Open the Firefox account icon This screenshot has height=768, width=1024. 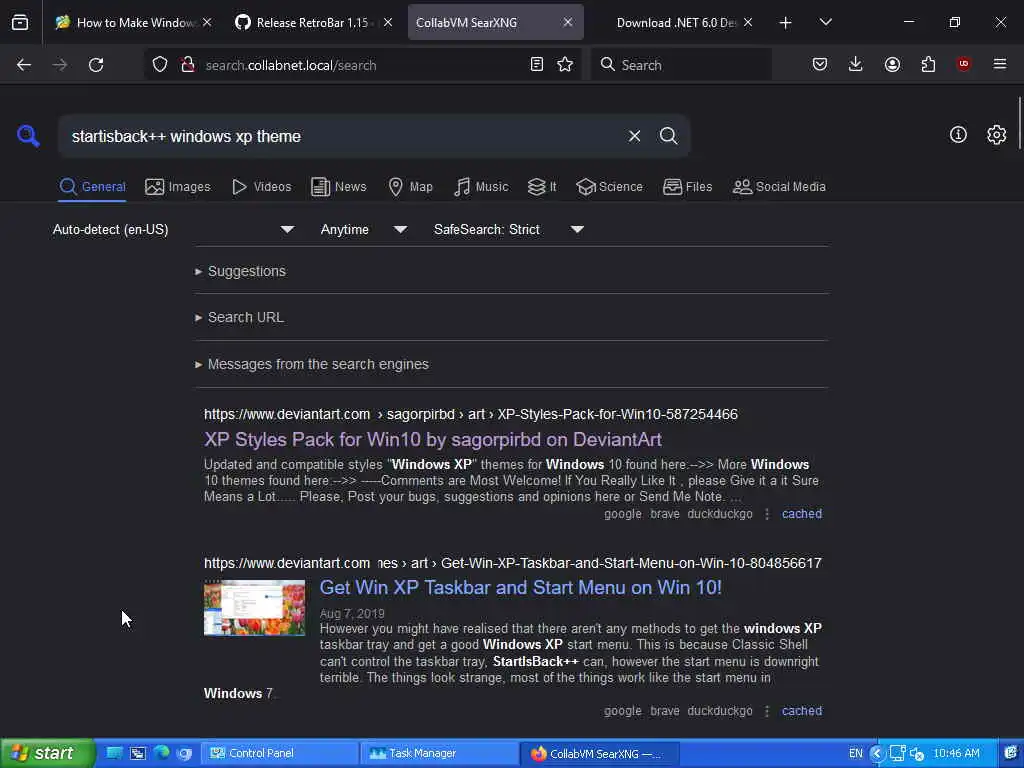pyautogui.click(x=892, y=64)
